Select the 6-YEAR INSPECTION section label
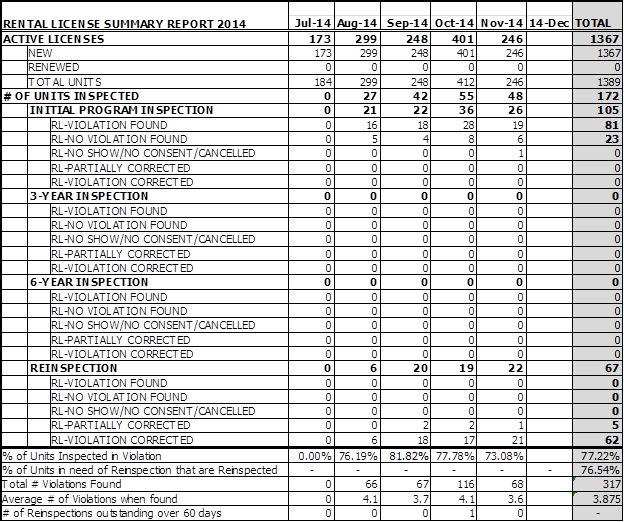Image resolution: width=624 pixels, height=522 pixels. pyautogui.click(x=89, y=282)
